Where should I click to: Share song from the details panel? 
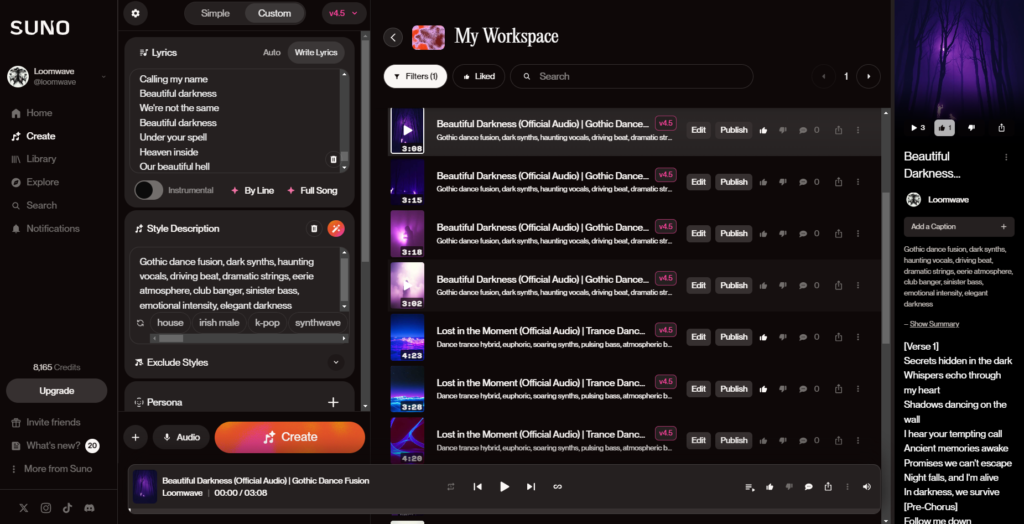coord(1002,128)
